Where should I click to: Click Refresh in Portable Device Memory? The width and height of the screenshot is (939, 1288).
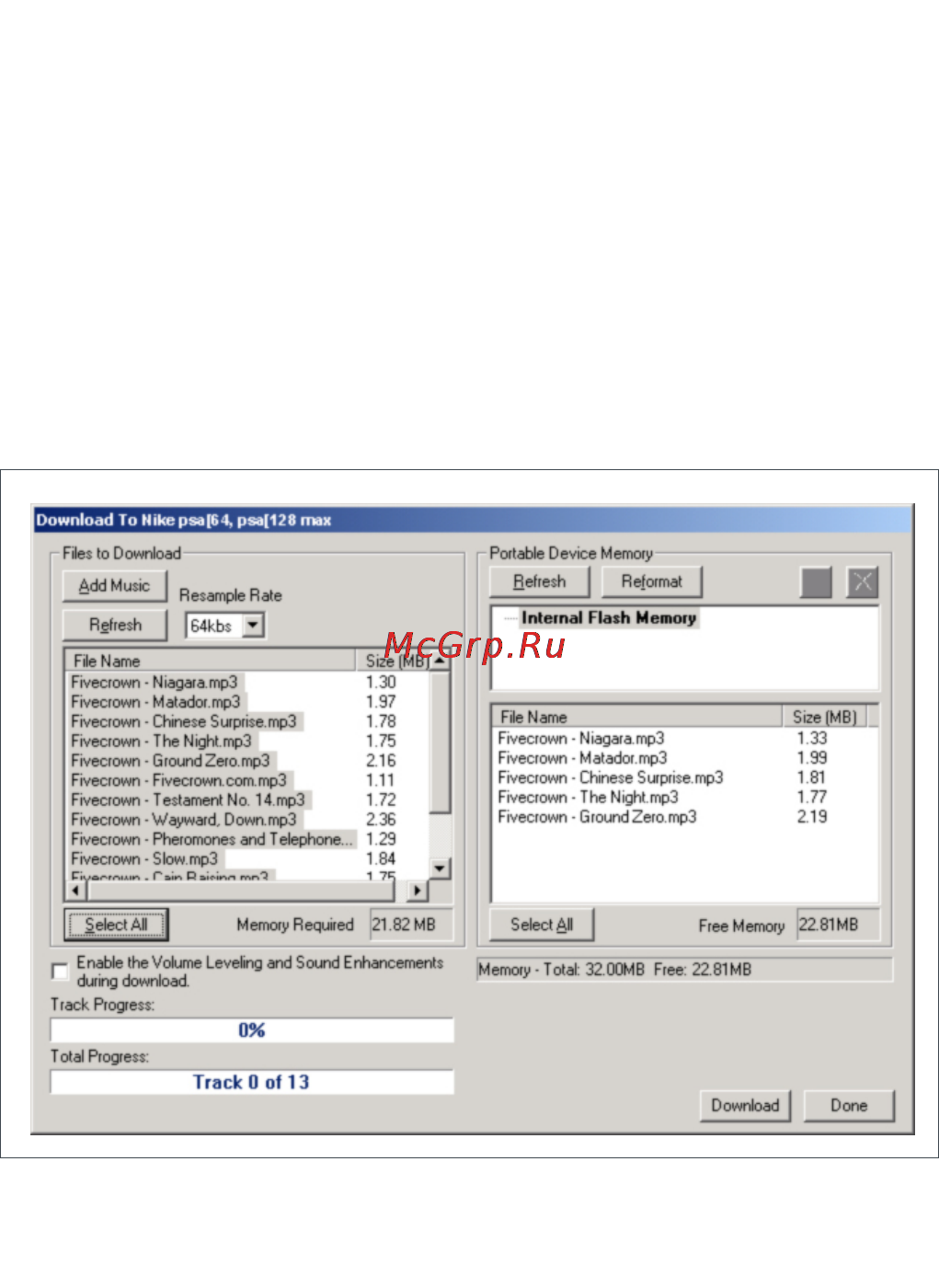point(540,581)
